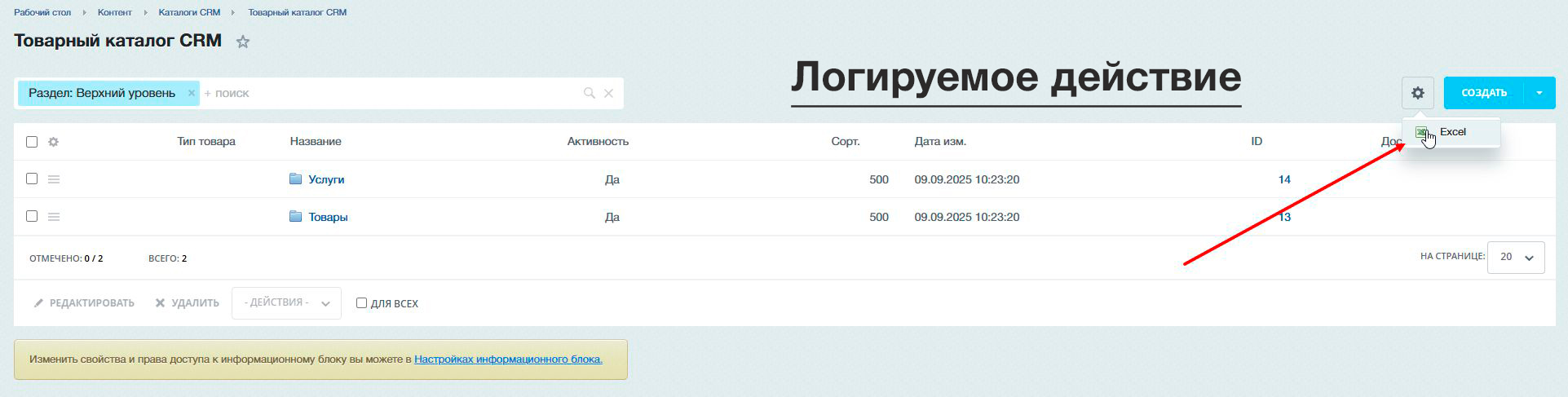Open row actions menu for Услуги
This screenshot has width=1568, height=397.
(x=54, y=179)
